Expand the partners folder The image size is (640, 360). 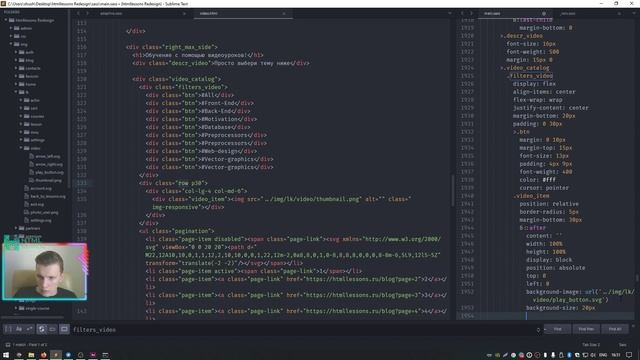tap(16, 228)
